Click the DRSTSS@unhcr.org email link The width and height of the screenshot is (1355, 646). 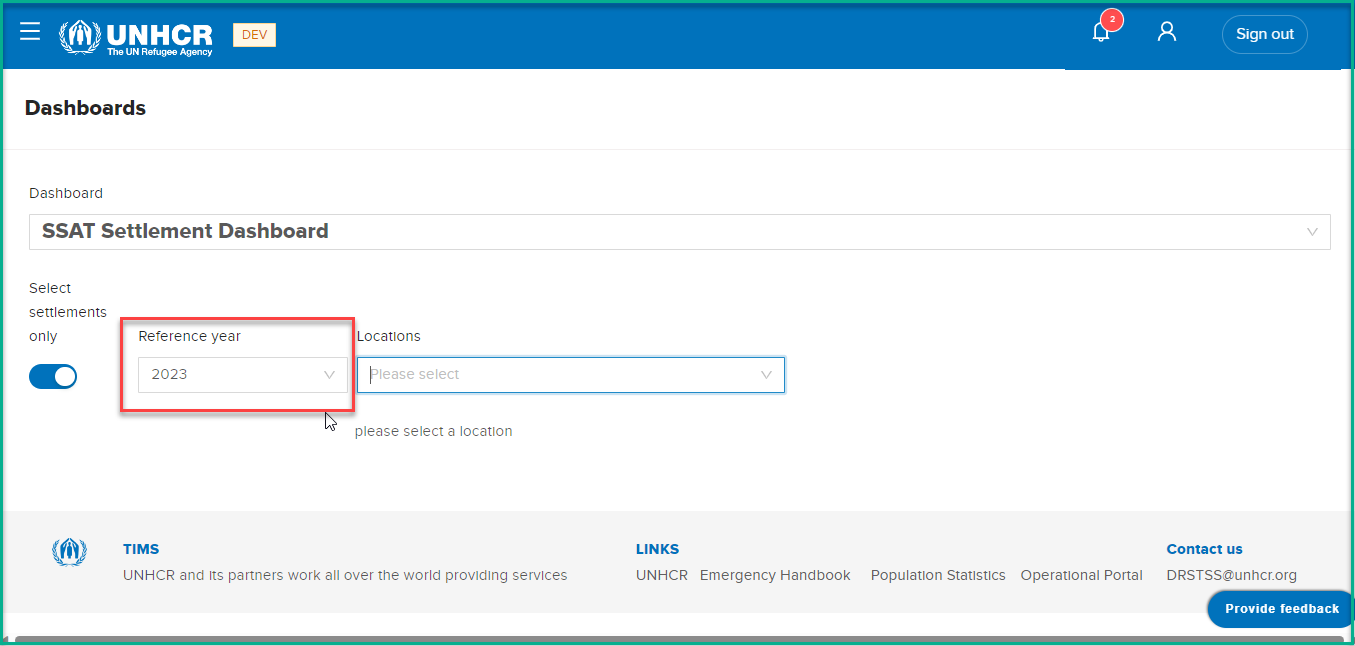(1231, 575)
